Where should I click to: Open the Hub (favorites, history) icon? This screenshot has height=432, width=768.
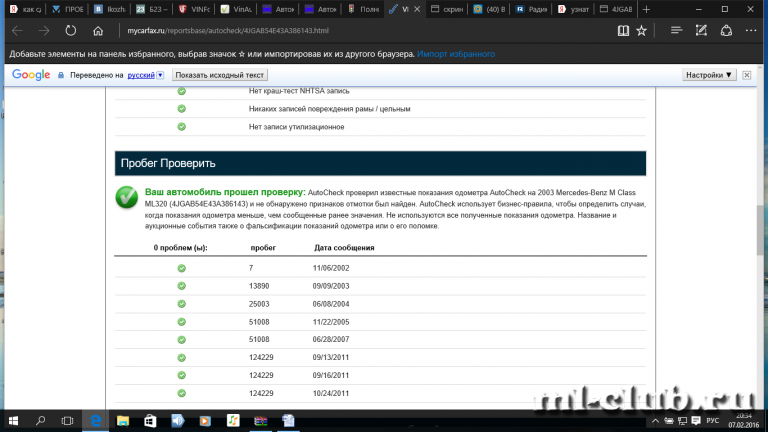[676, 31]
